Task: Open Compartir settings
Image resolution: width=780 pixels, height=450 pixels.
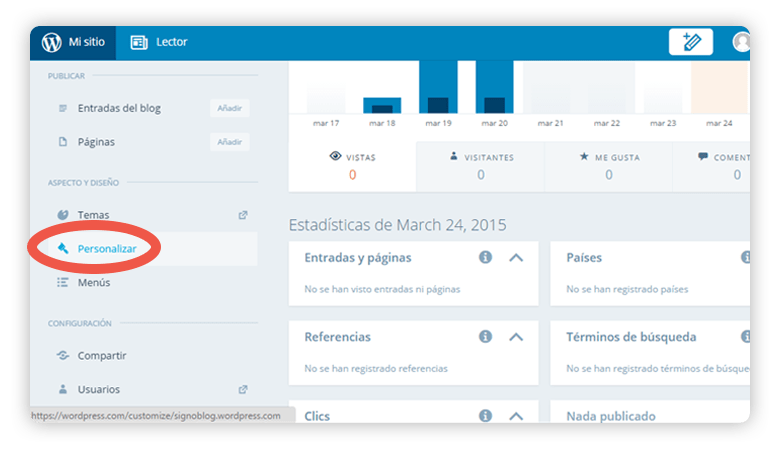Action: click(x=102, y=356)
